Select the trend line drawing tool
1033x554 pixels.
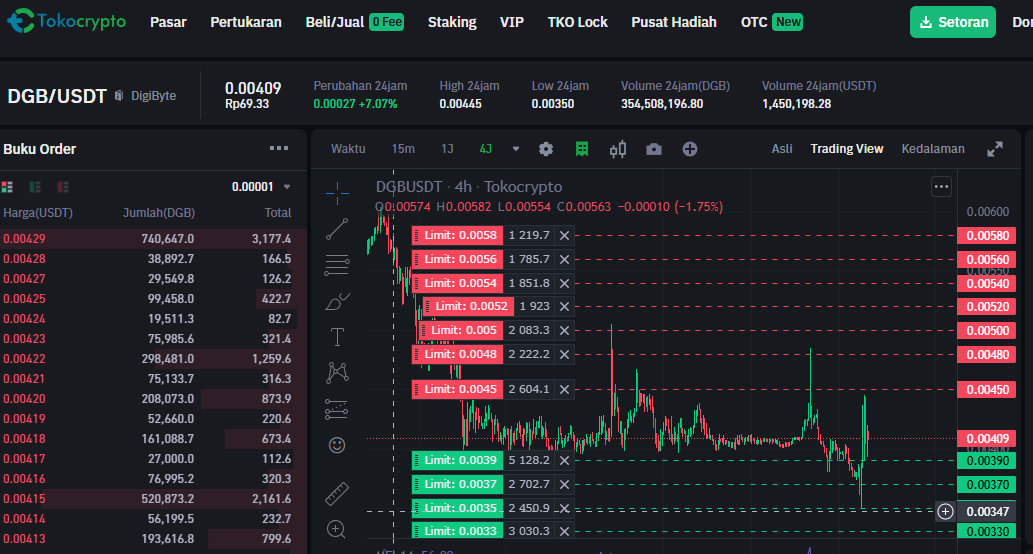tap(337, 229)
